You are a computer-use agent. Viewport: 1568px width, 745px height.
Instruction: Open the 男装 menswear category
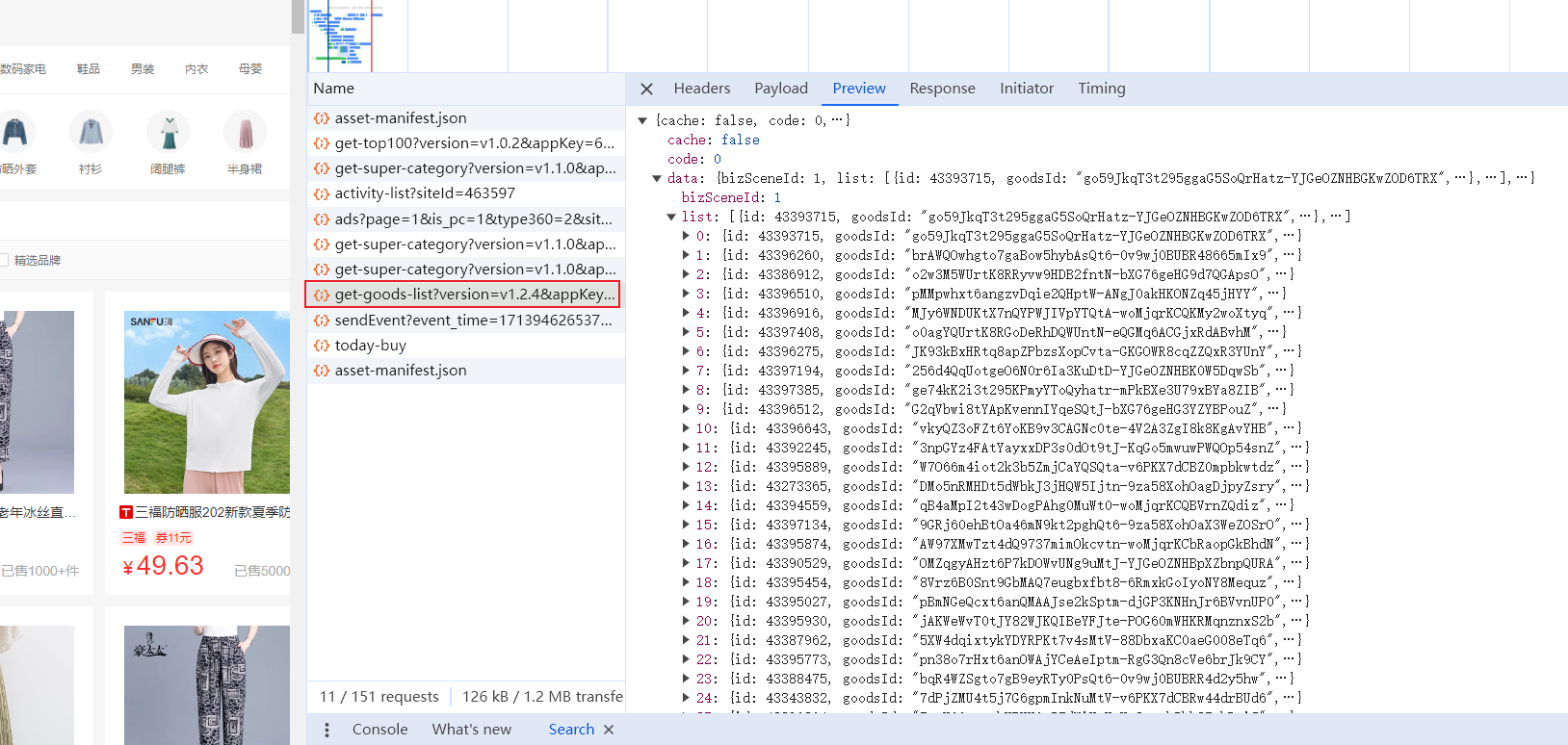pos(143,69)
